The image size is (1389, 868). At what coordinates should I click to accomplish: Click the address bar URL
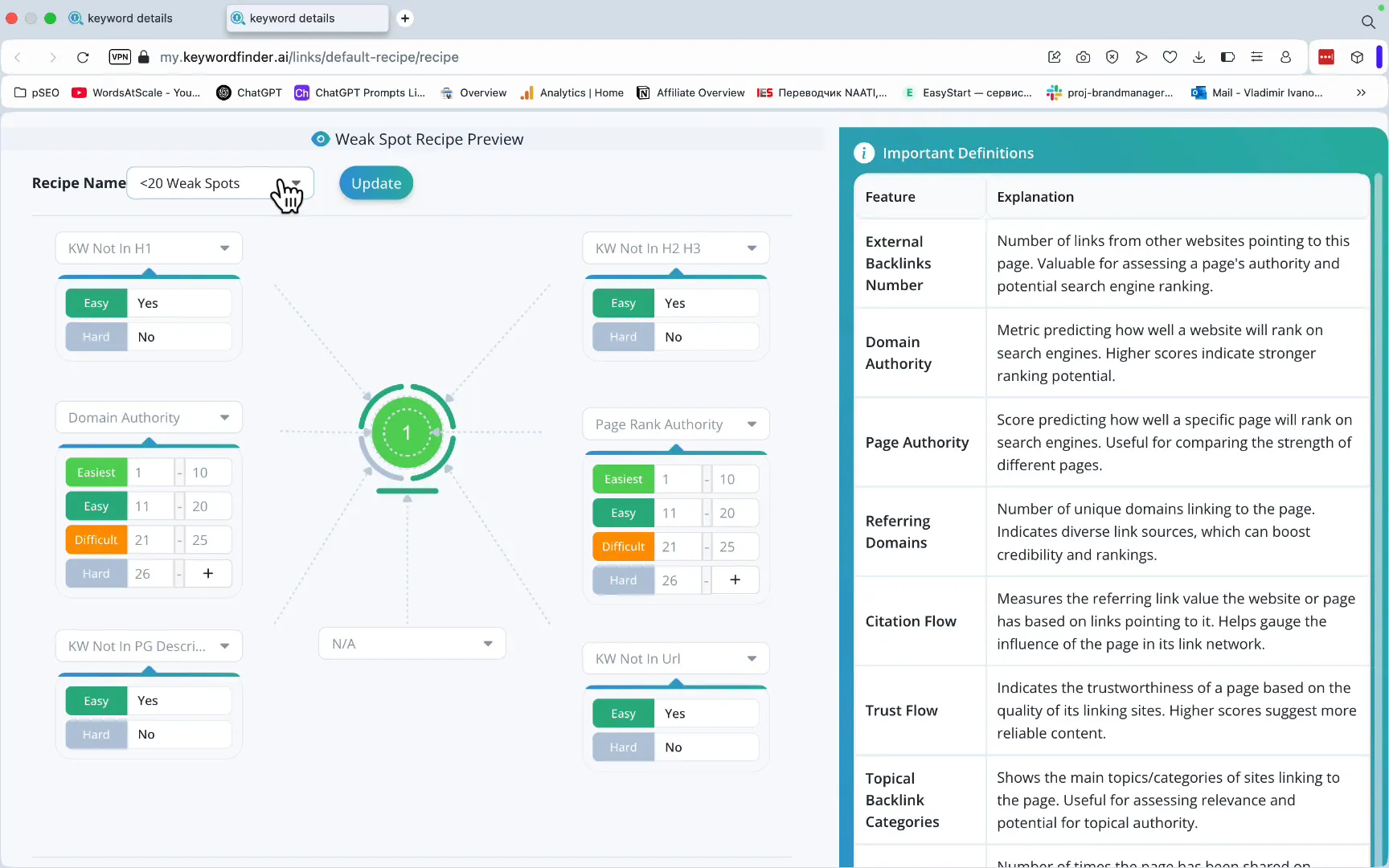click(x=309, y=57)
